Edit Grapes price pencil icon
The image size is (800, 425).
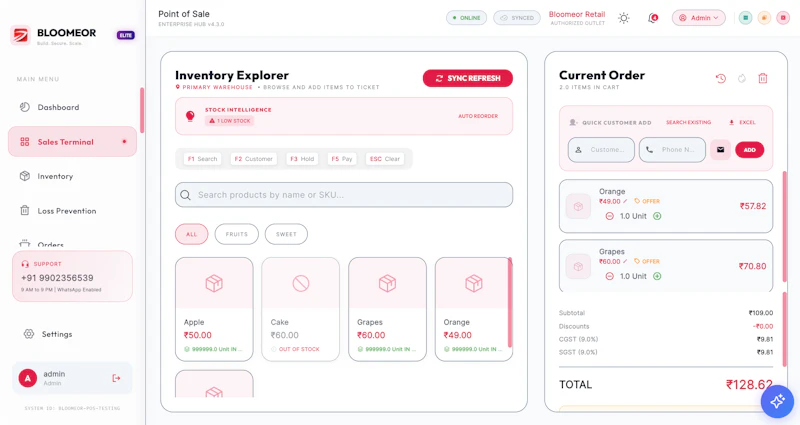(625, 262)
